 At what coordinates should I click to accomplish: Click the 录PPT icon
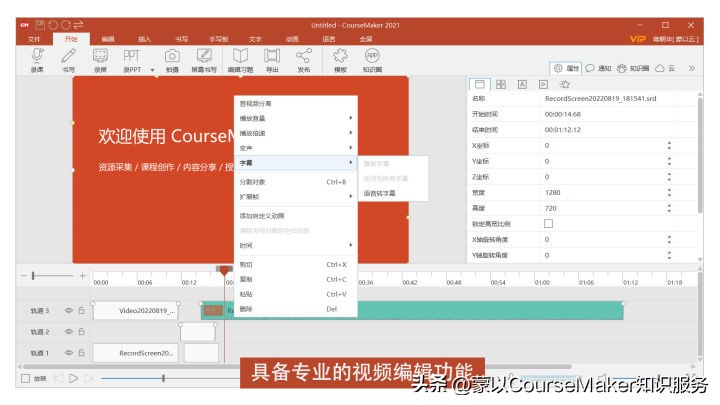click(x=131, y=56)
